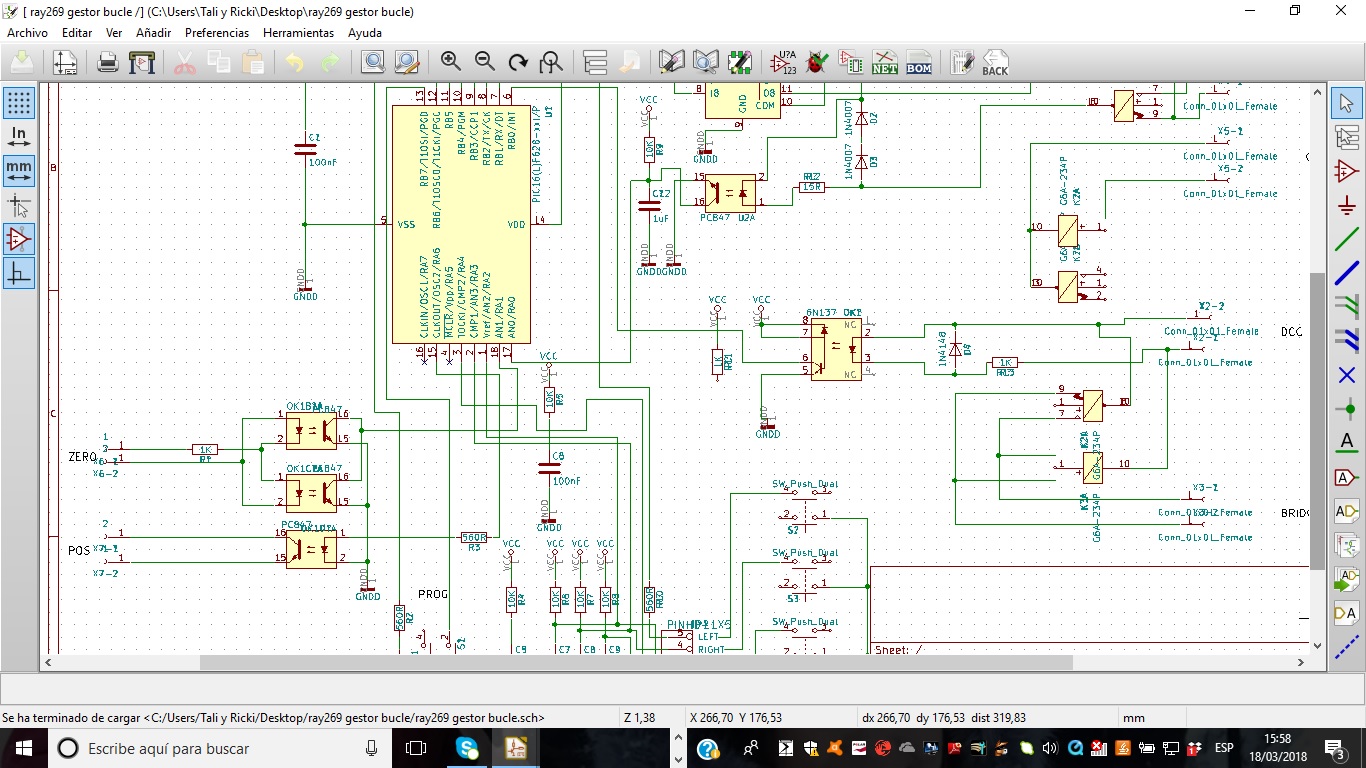Click the vertical scrollbar thumb
Screen dimensions: 1366x768
1317,420
